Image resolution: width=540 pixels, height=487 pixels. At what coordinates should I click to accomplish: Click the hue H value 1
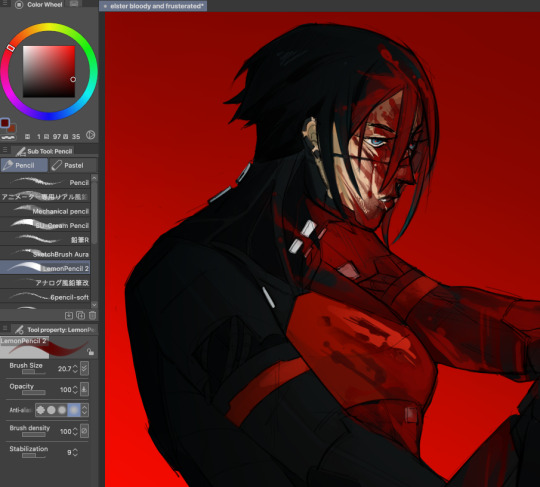(39, 137)
